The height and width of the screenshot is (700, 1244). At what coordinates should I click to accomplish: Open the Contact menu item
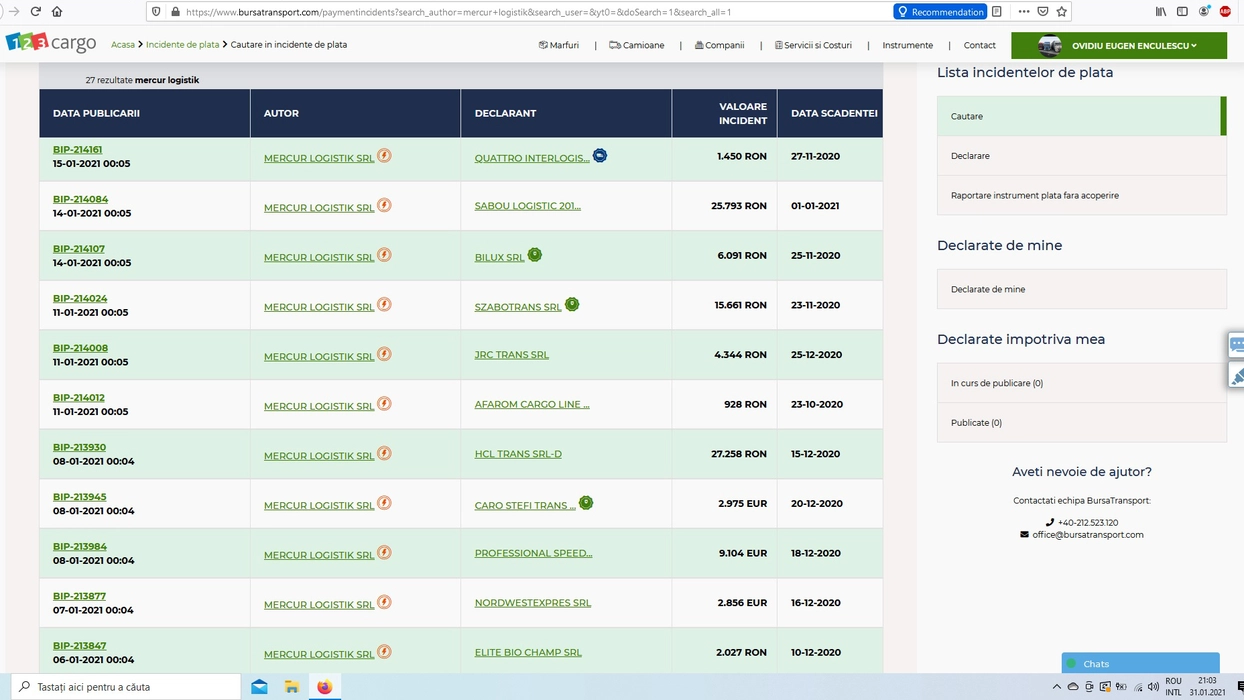click(980, 45)
